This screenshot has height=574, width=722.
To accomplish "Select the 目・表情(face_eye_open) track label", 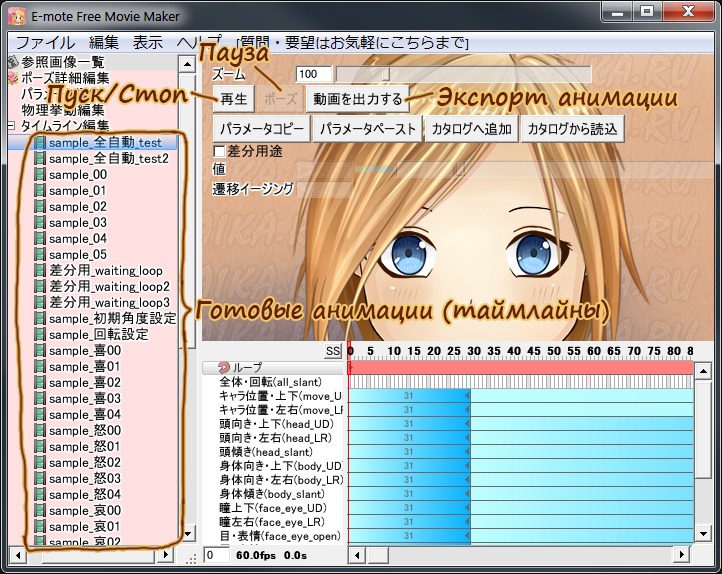I will point(280,536).
